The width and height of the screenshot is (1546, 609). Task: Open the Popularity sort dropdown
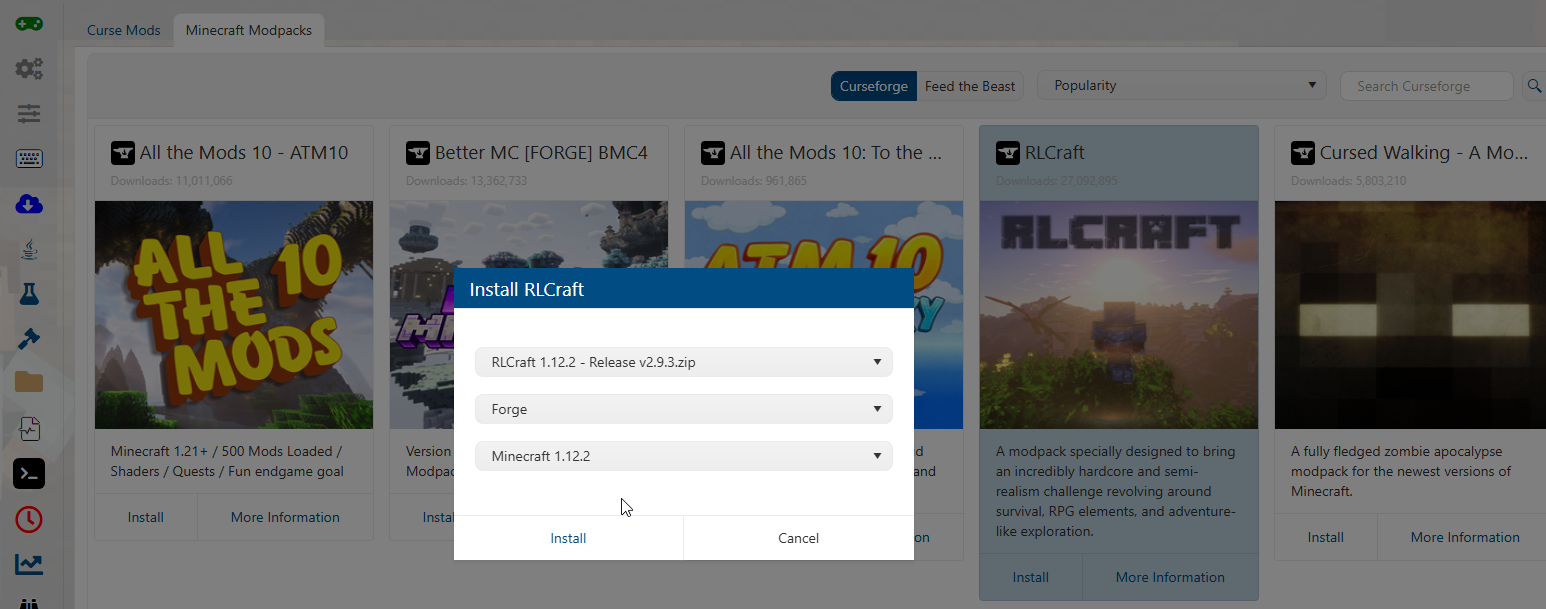coord(1181,86)
